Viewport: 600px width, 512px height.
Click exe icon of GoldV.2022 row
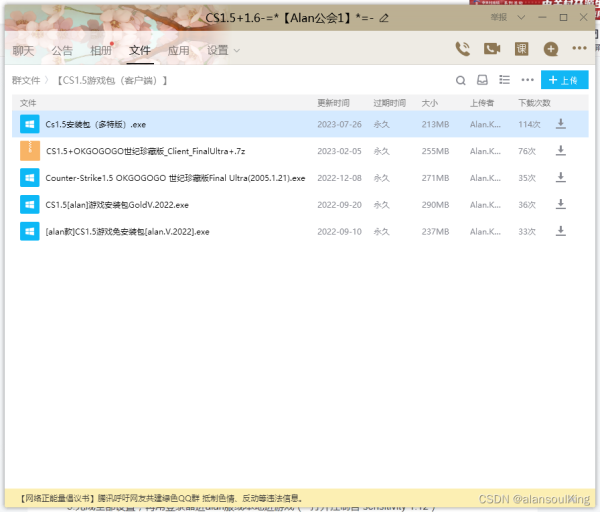coord(29,204)
